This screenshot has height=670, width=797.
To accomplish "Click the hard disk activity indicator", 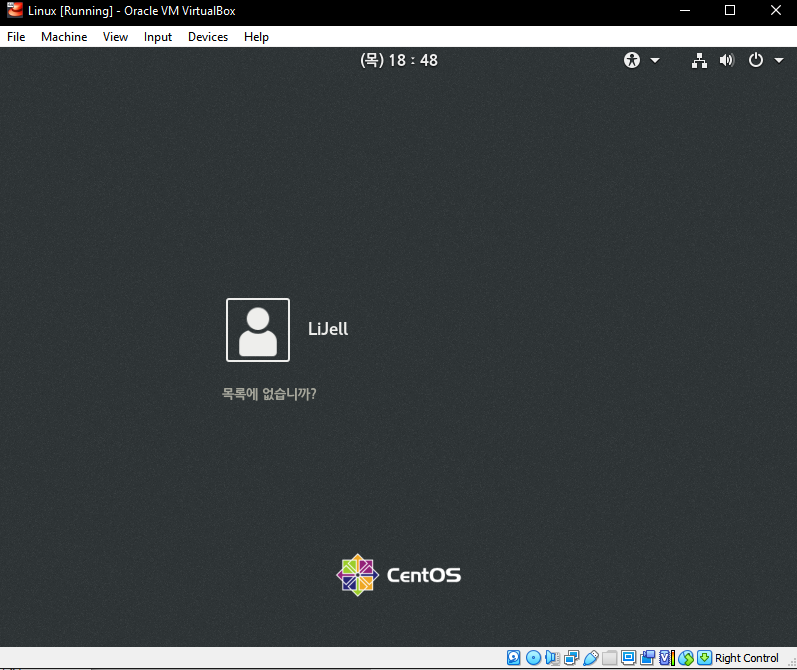I will click(x=513, y=658).
